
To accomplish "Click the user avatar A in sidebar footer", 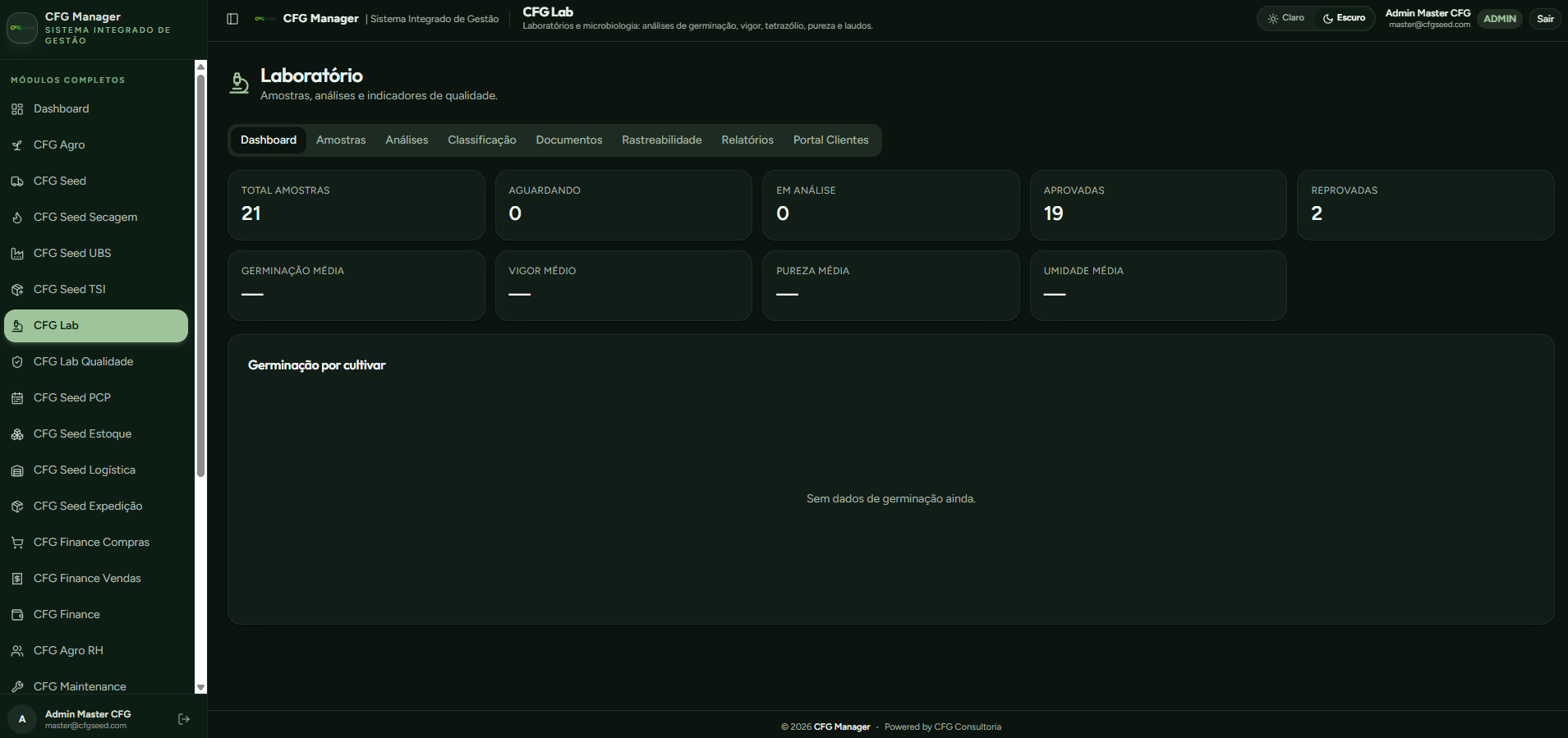I will [x=22, y=719].
